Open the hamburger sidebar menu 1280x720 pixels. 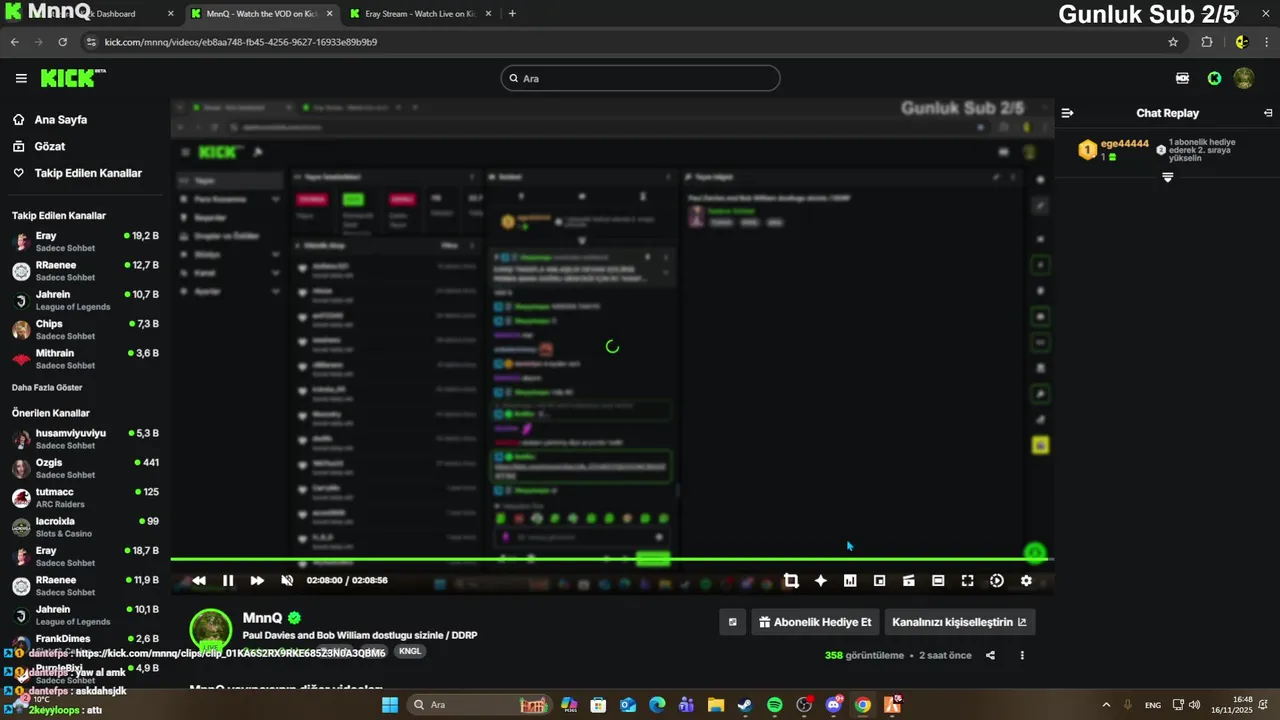tap(21, 78)
